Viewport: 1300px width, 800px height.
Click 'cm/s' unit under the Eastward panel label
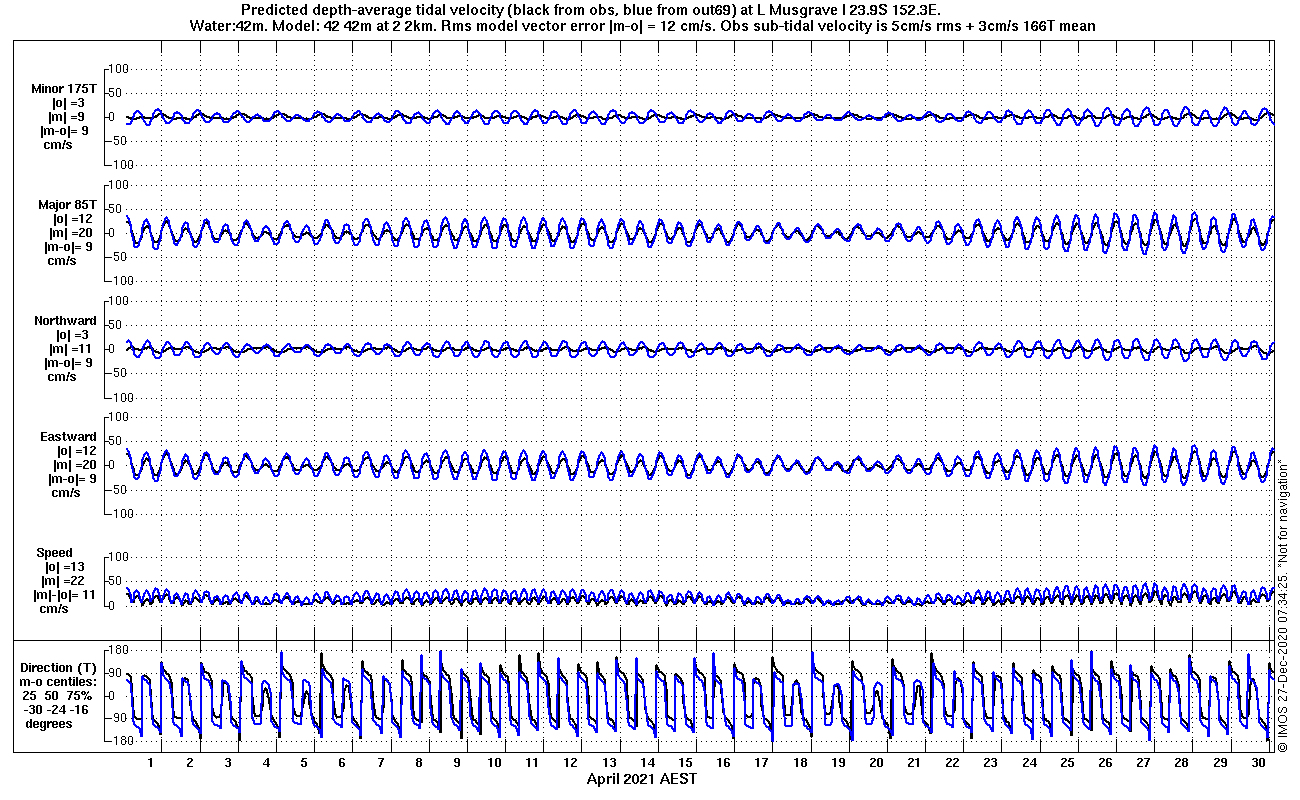tap(66, 493)
